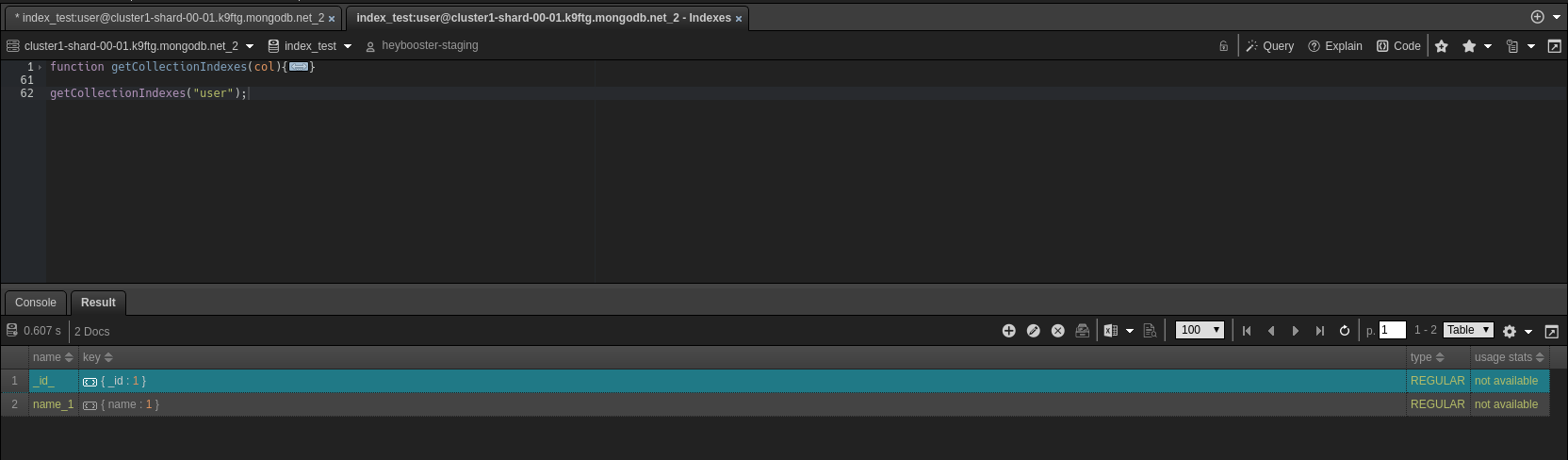Viewport: 1568px width, 460px height.
Task: Go to previous results page
Action: 1271,331
